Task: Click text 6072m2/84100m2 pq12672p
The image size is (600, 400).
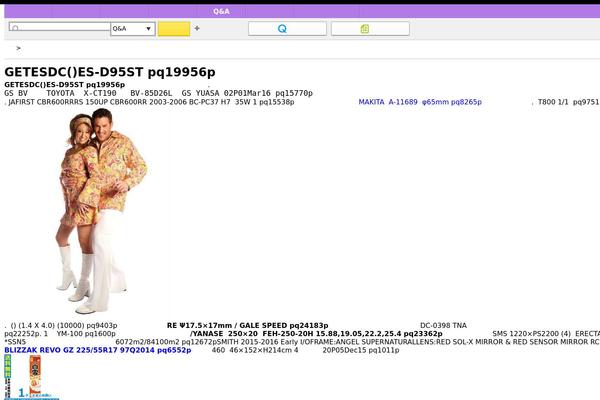Action: coord(166,341)
